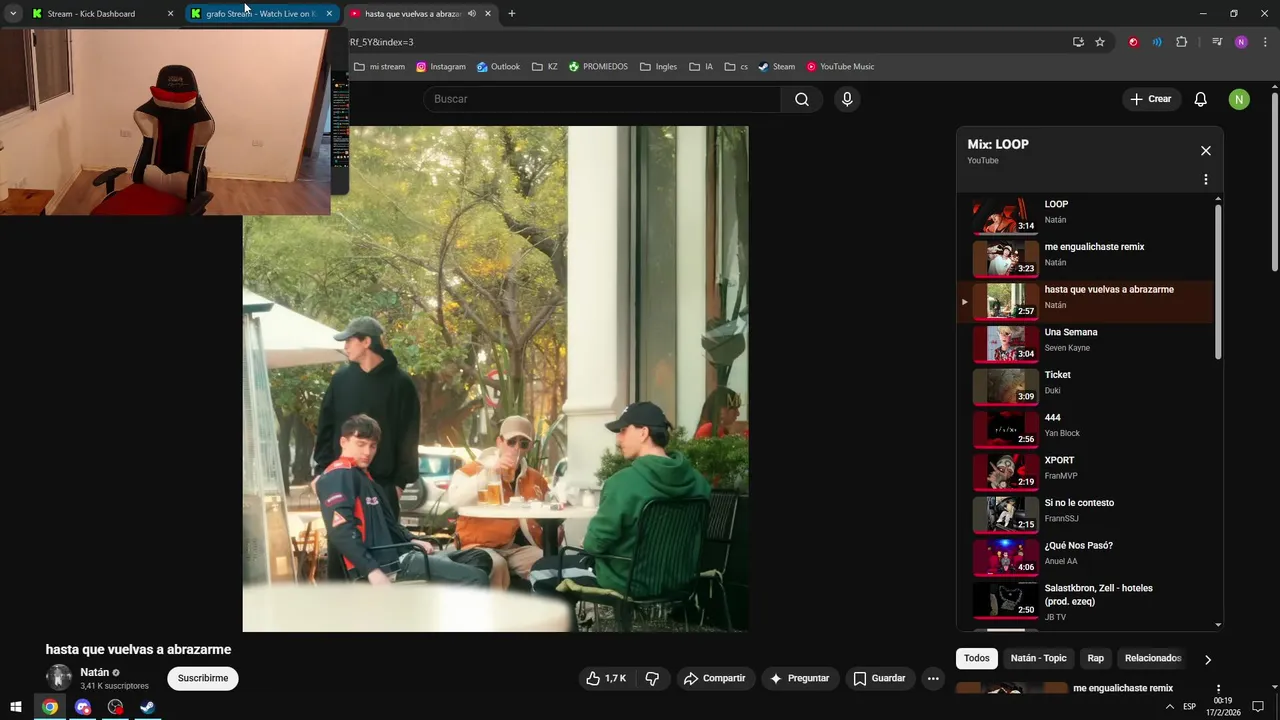This screenshot has width=1280, height=720.
Task: Close the Stream - Kick Dashboard tab
Action: (x=170, y=14)
